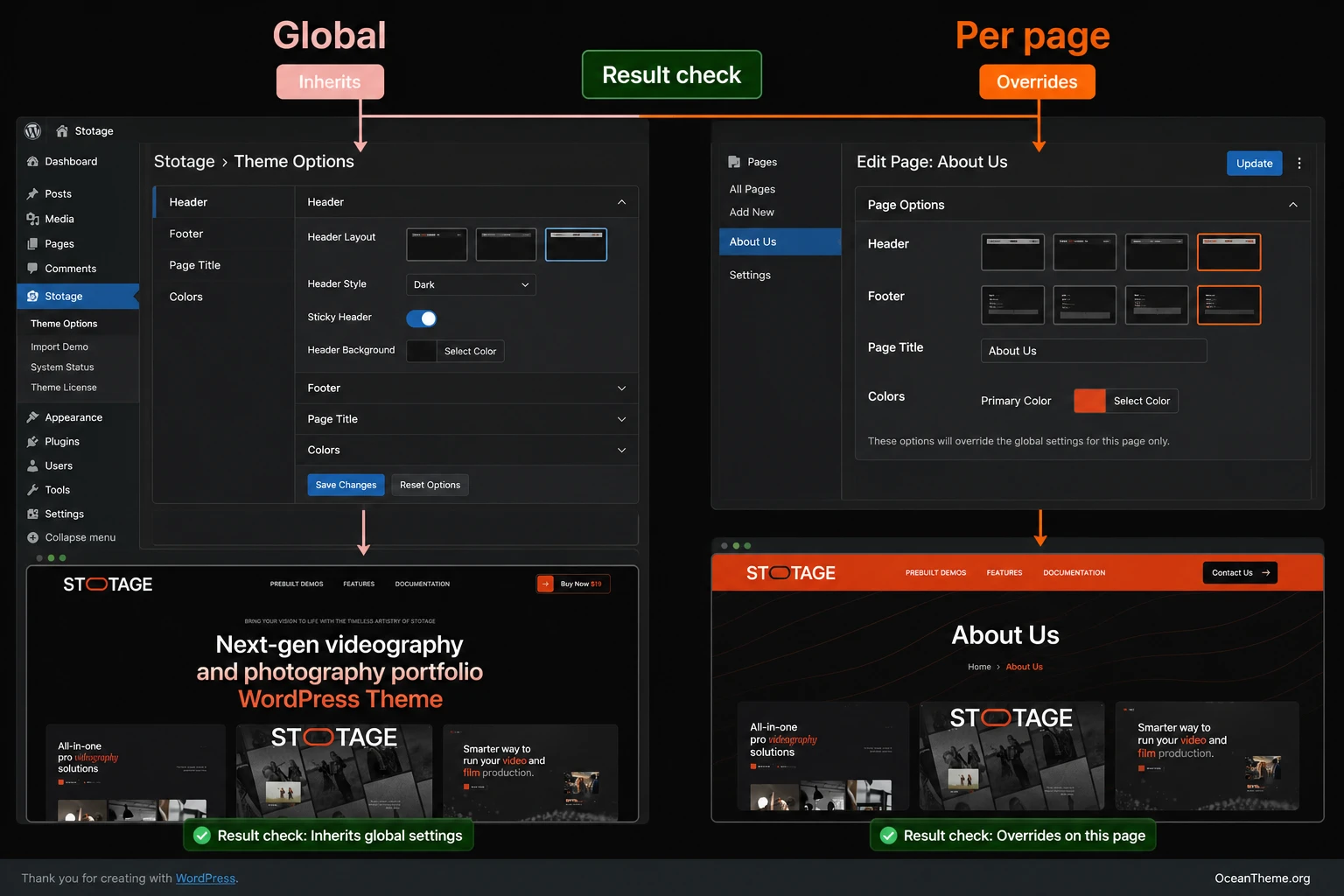Click the Update button

click(x=1254, y=164)
